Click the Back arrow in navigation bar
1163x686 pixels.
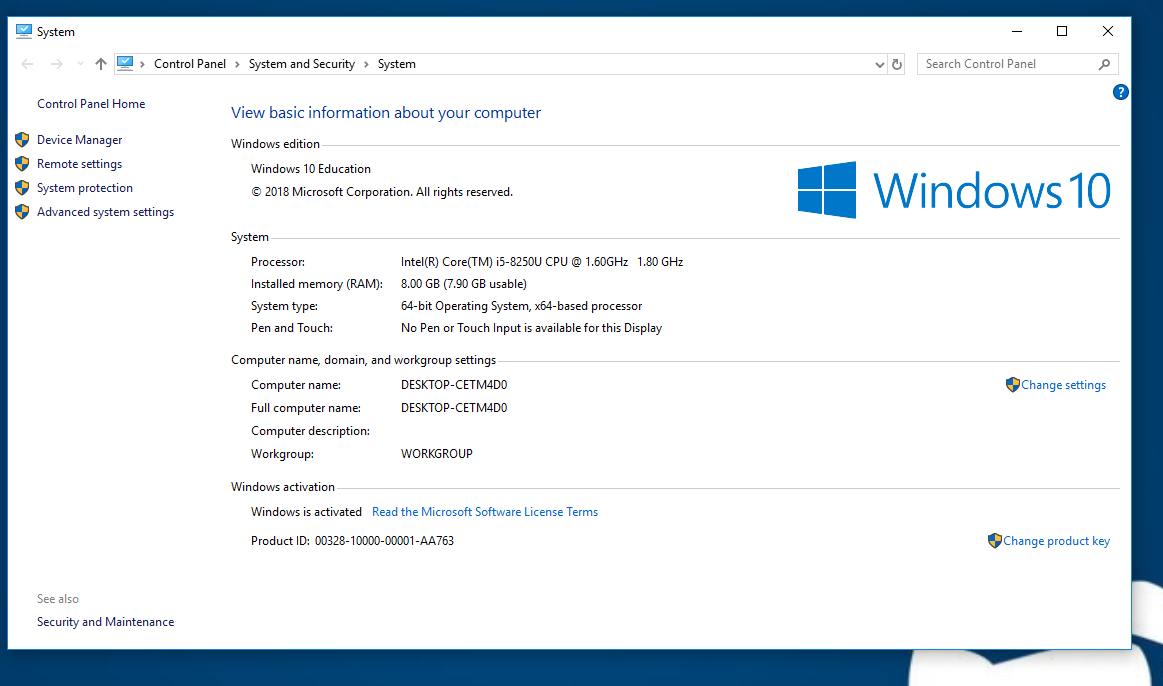point(27,64)
